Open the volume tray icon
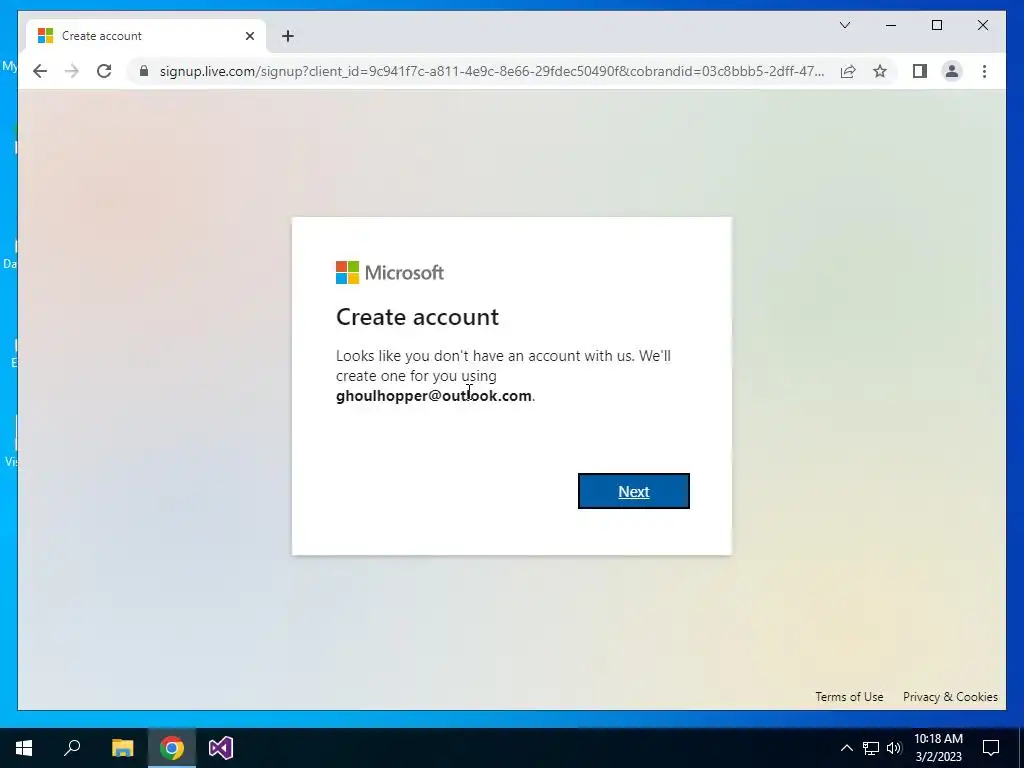Screen dimensions: 1024x768 click(894, 748)
